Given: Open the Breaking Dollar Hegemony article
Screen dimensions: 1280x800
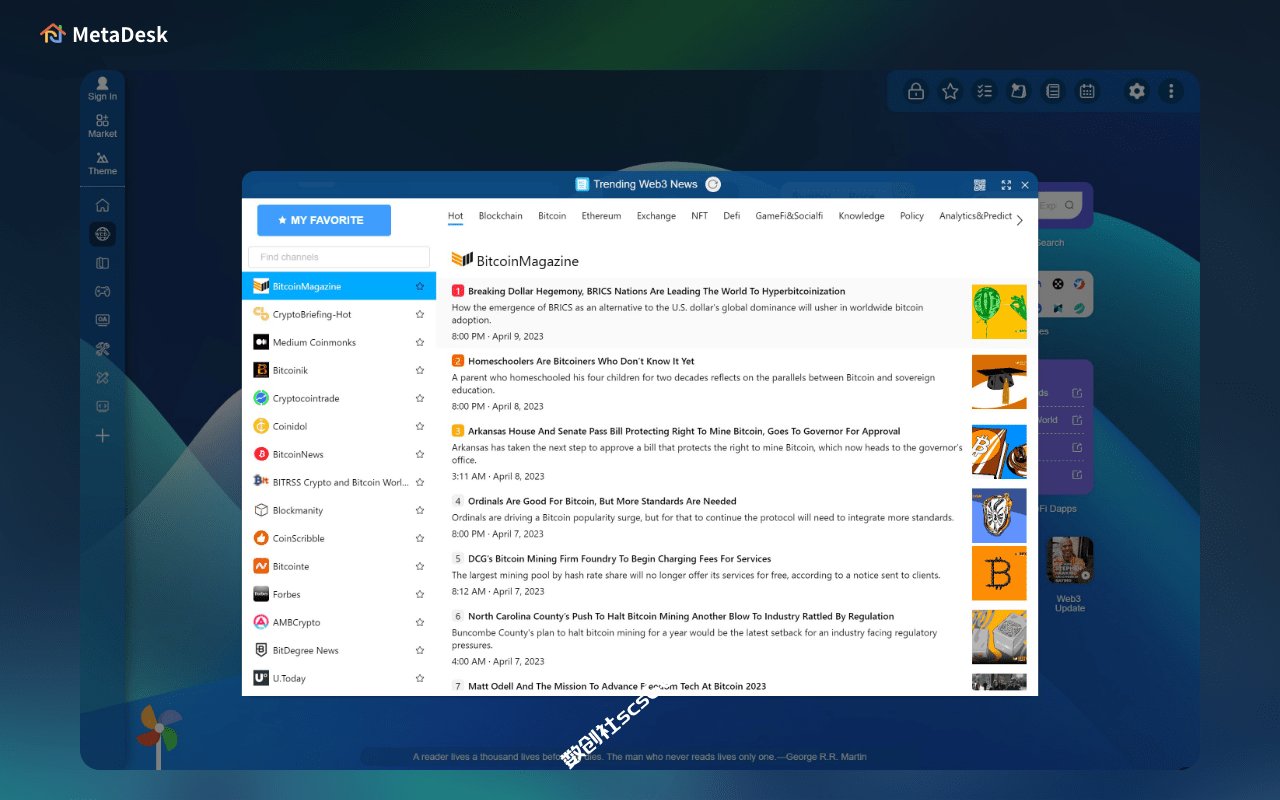Looking at the screenshot, I should 656,291.
